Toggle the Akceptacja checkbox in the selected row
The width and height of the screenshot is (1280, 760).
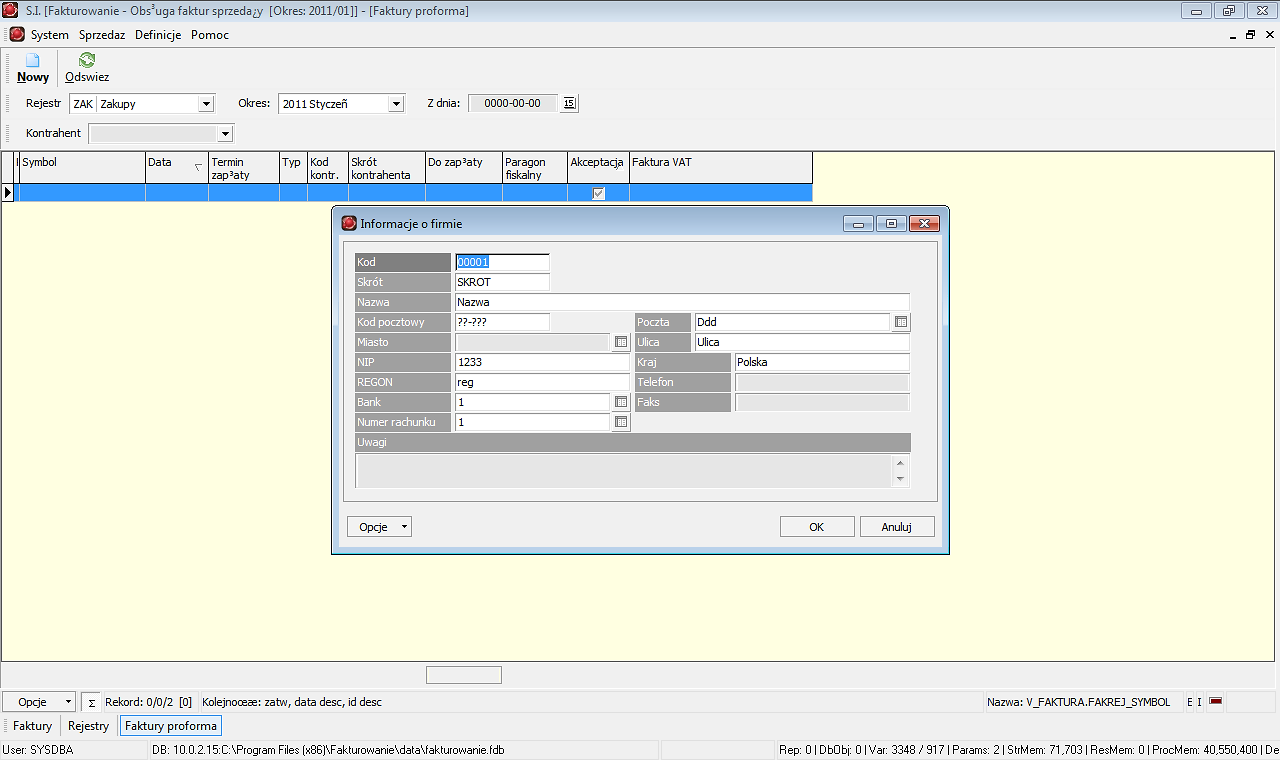click(x=598, y=193)
